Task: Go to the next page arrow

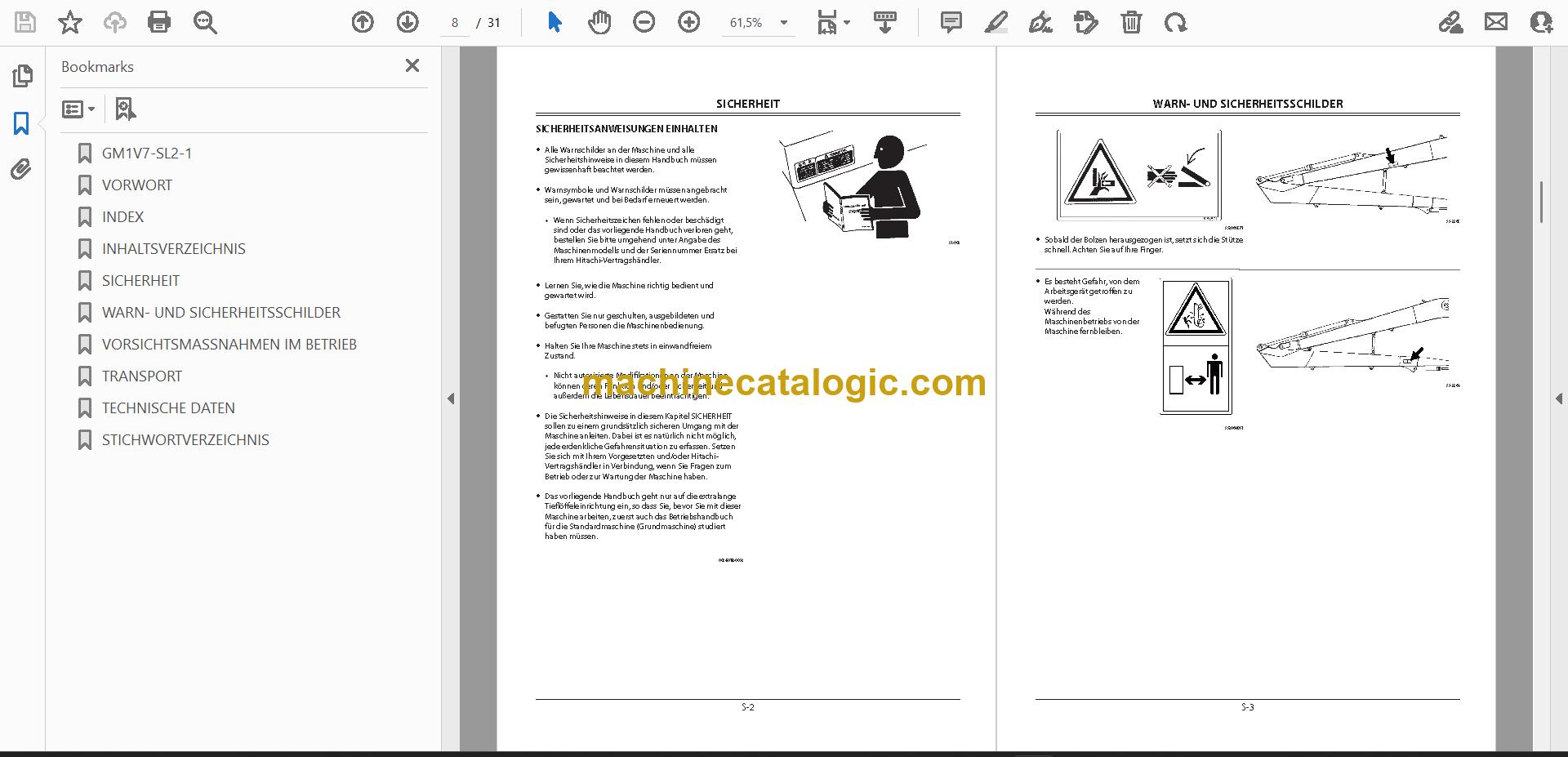Action: pos(408,22)
